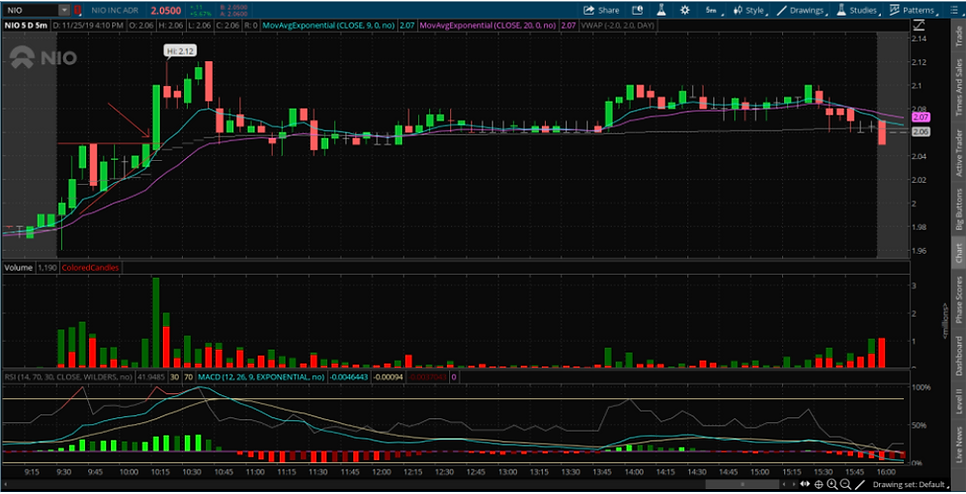The width and height of the screenshot is (966, 494).
Task: Click the zoom-in magnifier icon
Action: [x=832, y=484]
